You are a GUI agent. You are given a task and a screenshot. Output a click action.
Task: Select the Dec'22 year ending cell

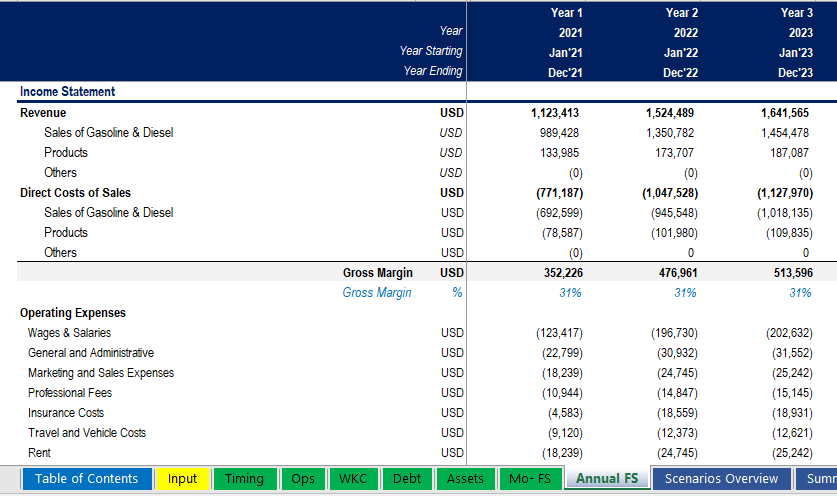pyautogui.click(x=680, y=73)
